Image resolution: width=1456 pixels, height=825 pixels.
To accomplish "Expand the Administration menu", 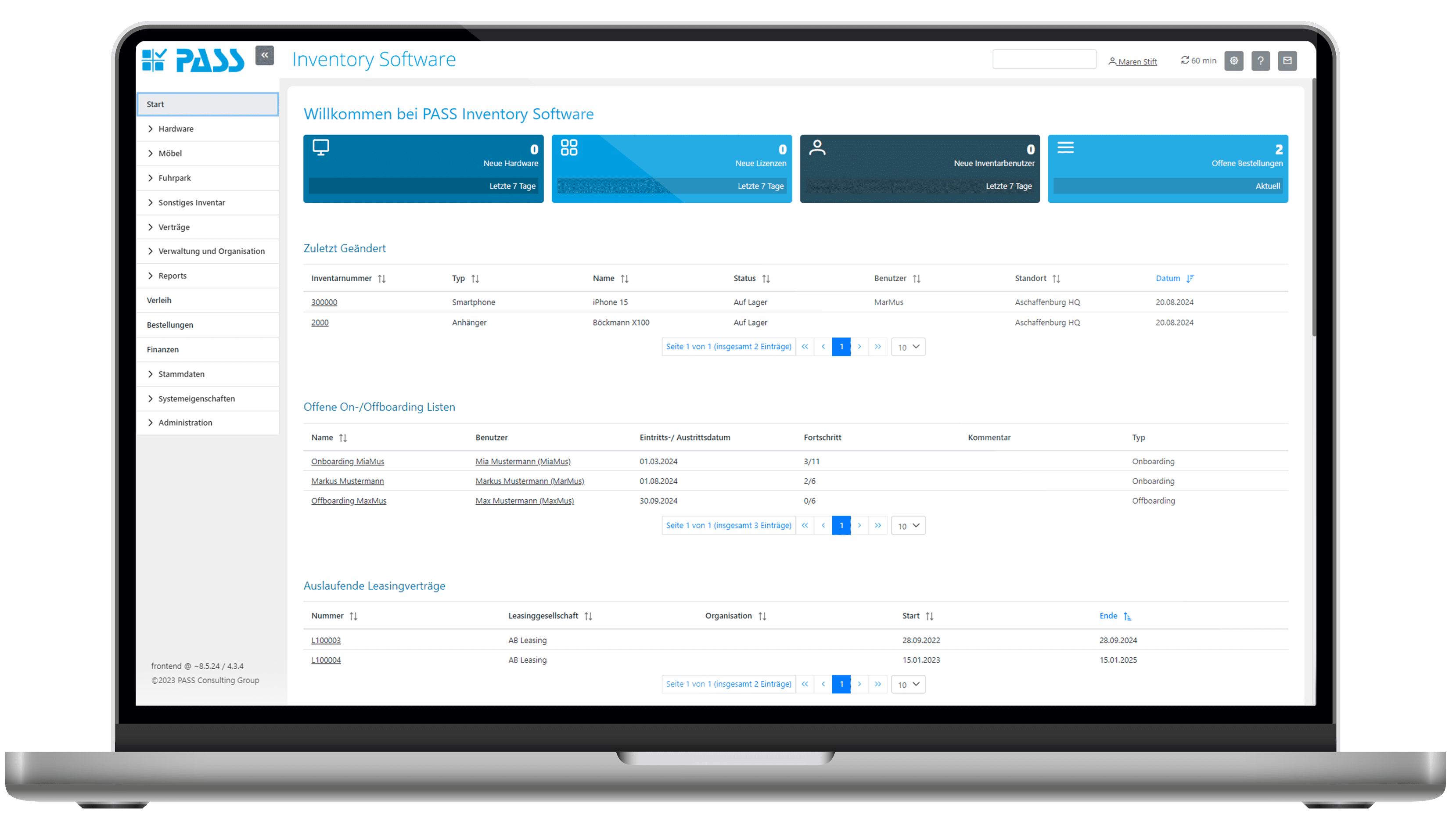I will coord(208,423).
